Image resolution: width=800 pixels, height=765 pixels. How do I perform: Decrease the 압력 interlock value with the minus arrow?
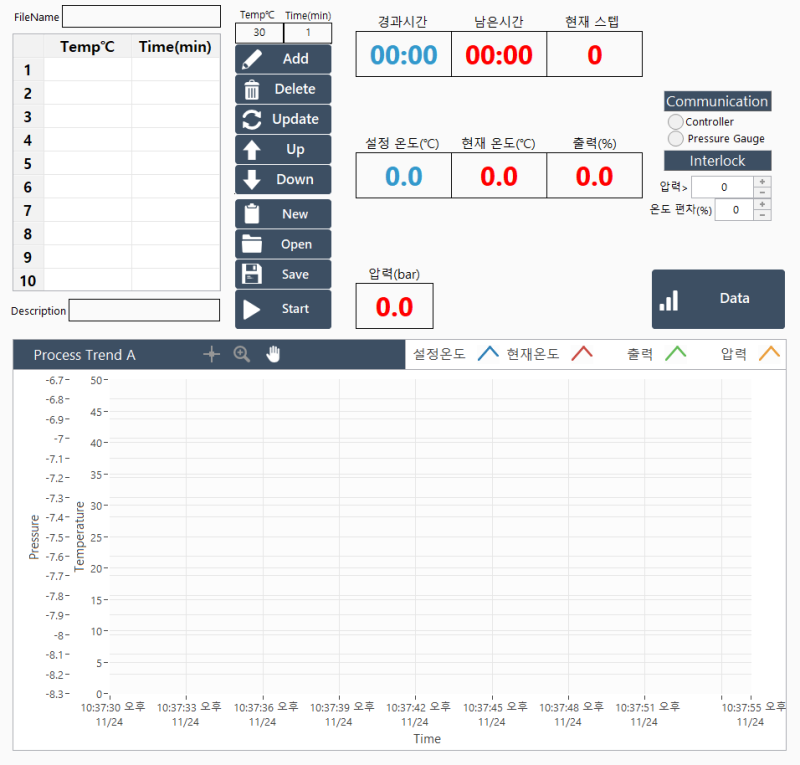click(762, 193)
